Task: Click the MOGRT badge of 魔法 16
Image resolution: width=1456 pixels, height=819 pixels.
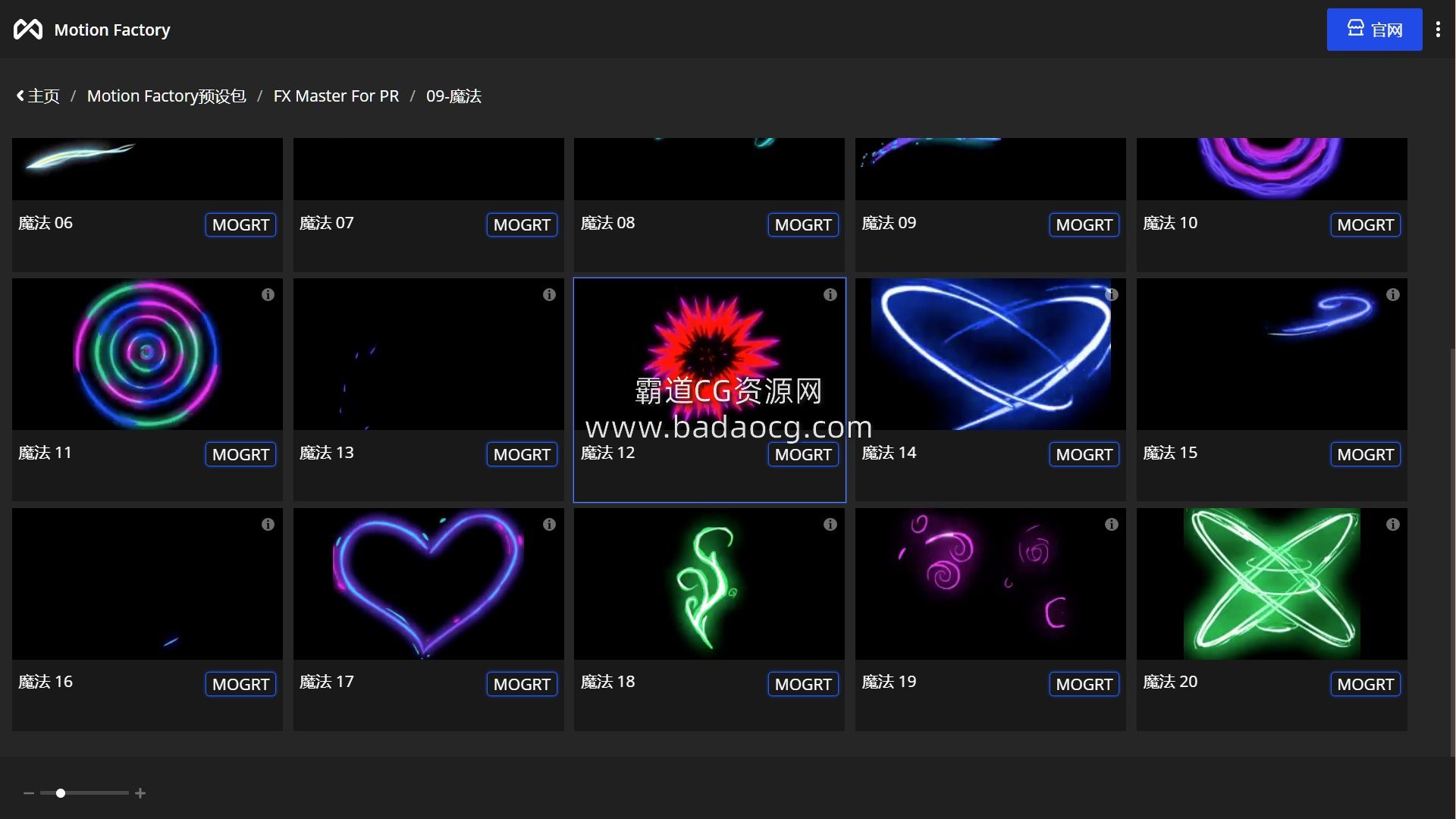Action: coord(240,684)
